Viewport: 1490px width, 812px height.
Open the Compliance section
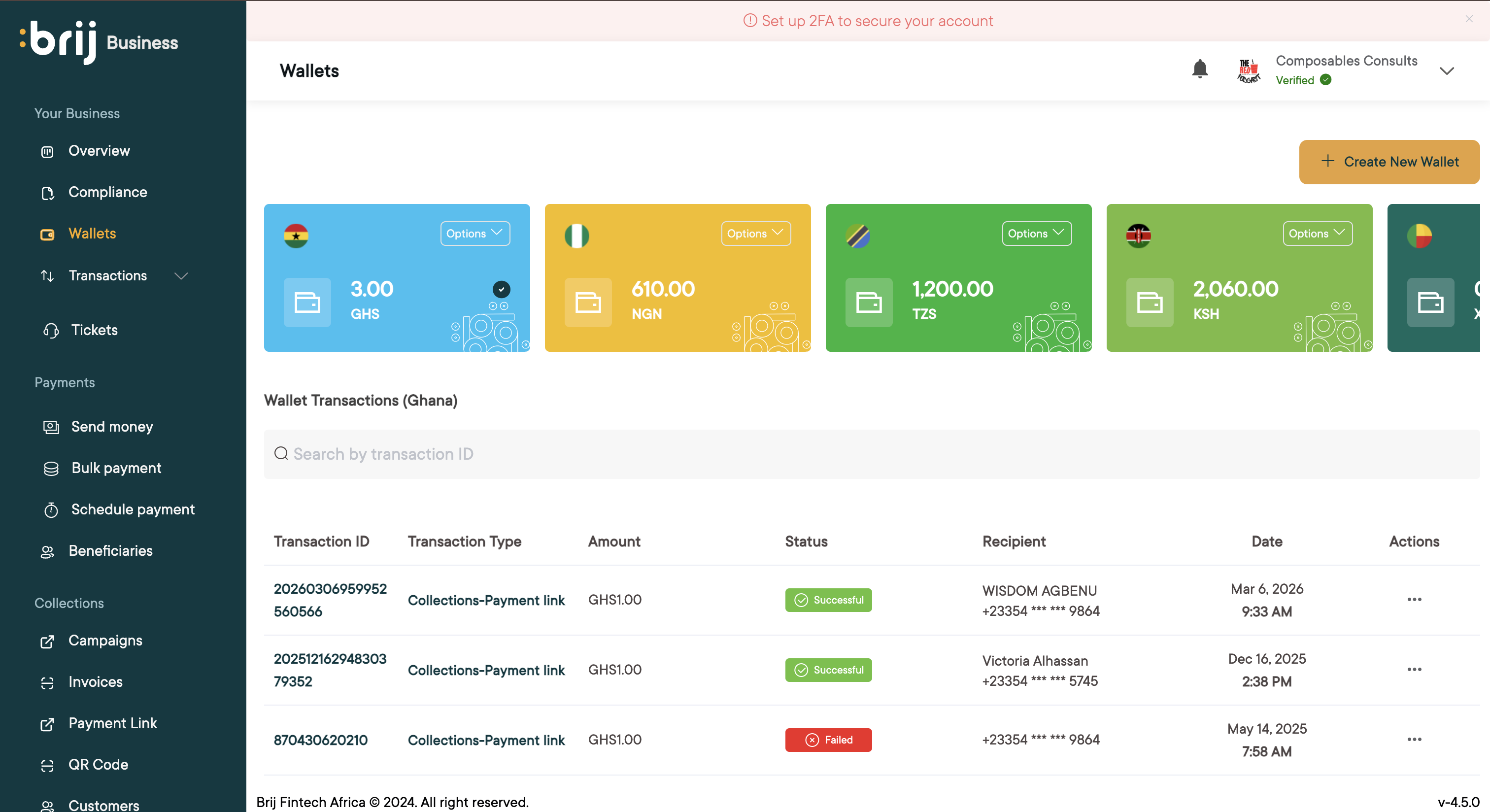pos(107,192)
